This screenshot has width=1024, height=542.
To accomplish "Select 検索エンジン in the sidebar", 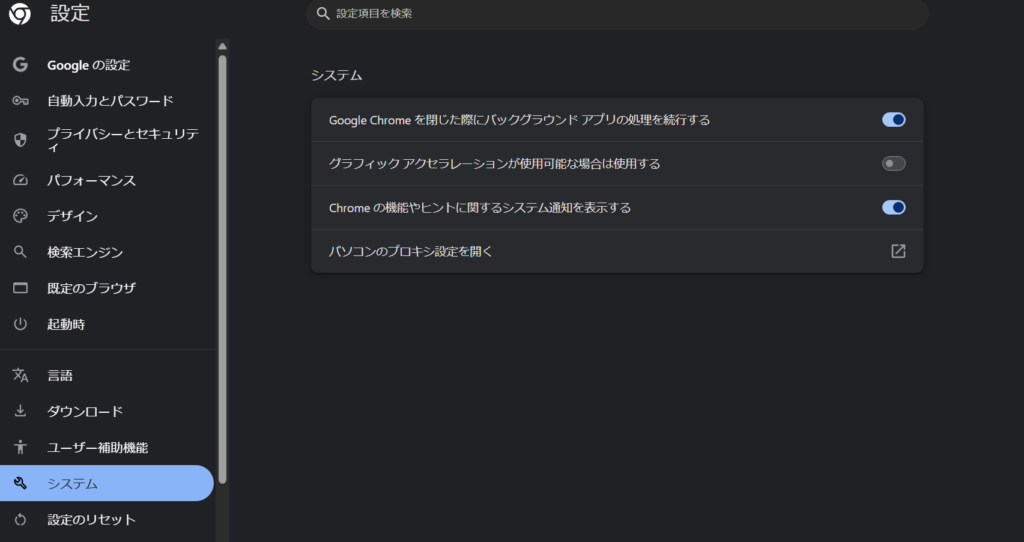I will coord(107,252).
